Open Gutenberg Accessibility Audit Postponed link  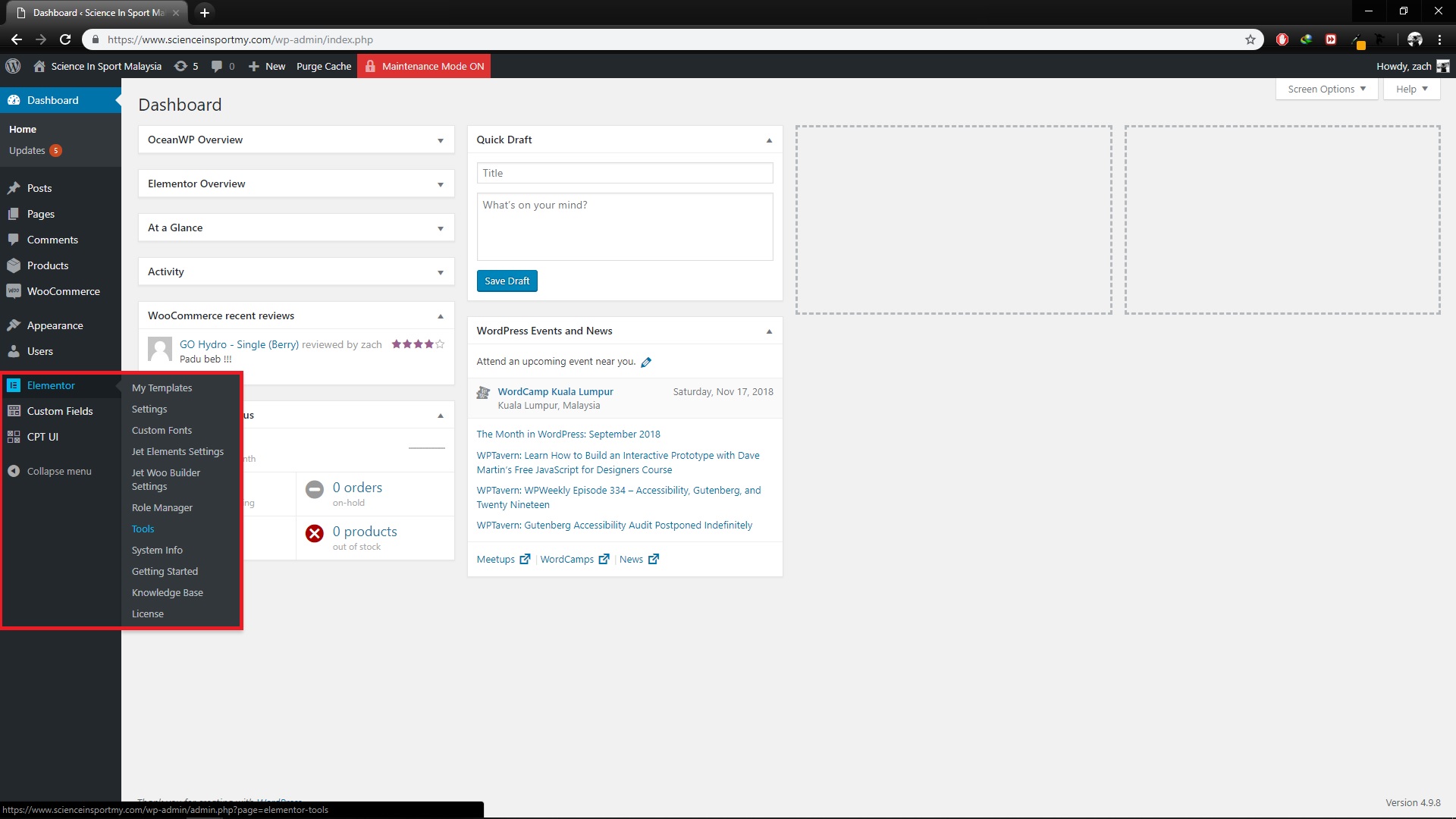point(614,525)
